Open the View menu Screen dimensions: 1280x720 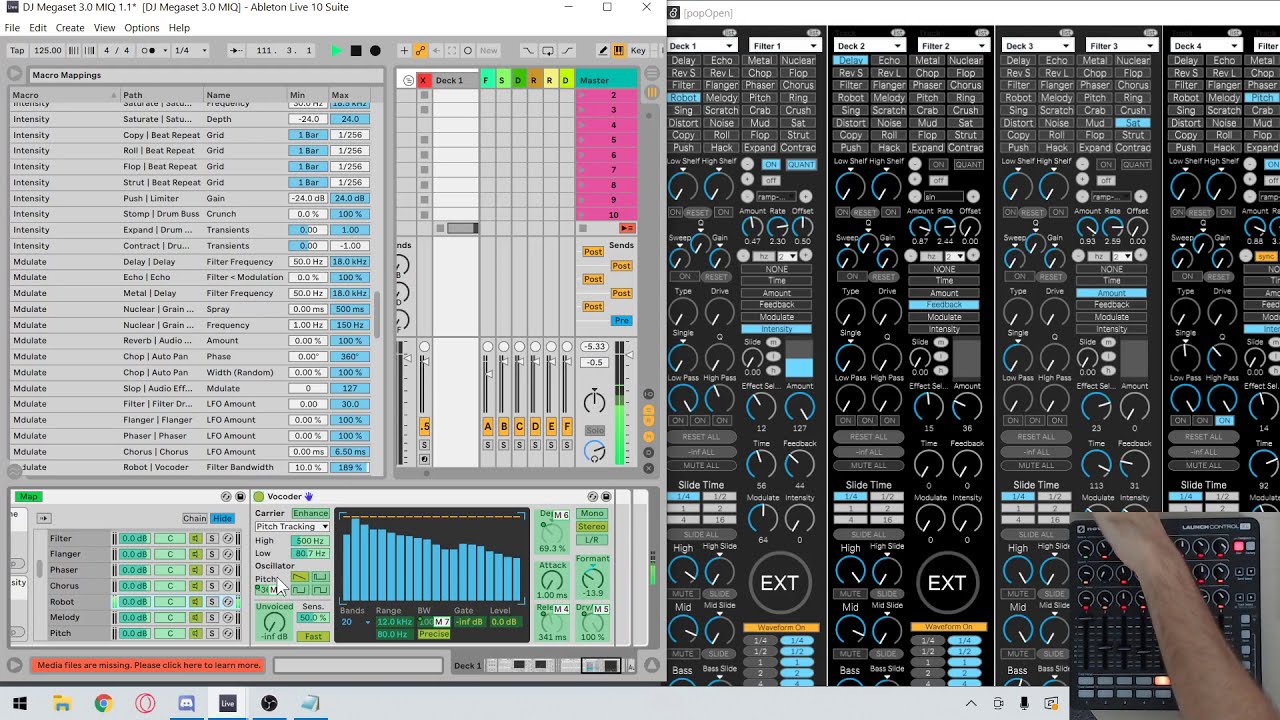click(104, 28)
